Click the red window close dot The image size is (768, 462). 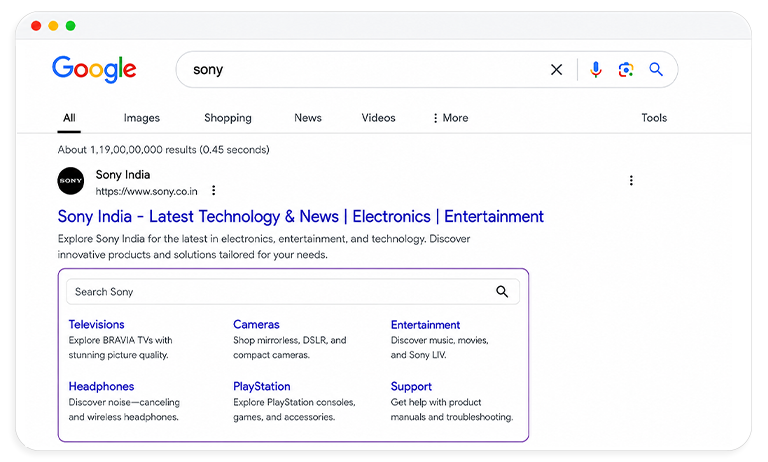(36, 25)
